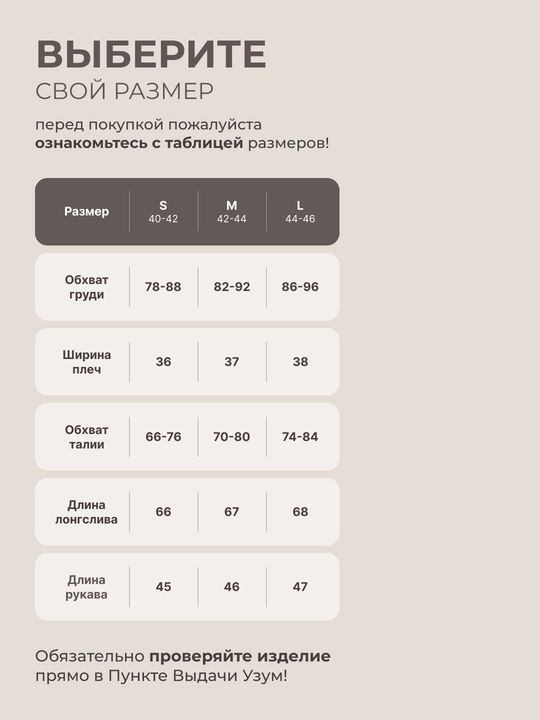Click the Длина рукава row label
Screen dimensions: 540x720
86,587
